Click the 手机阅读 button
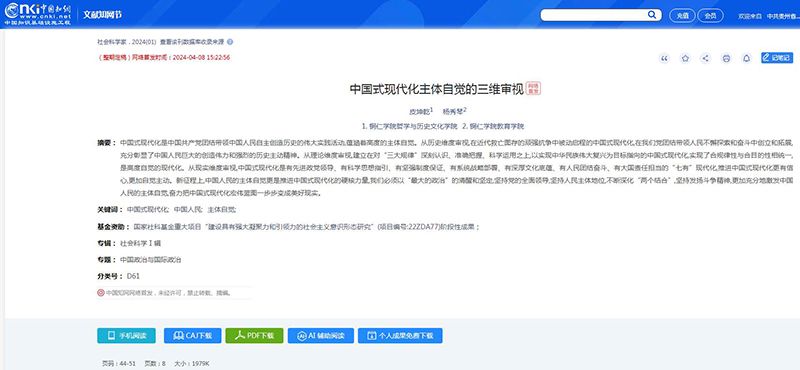The image size is (800, 370). click(x=127, y=336)
